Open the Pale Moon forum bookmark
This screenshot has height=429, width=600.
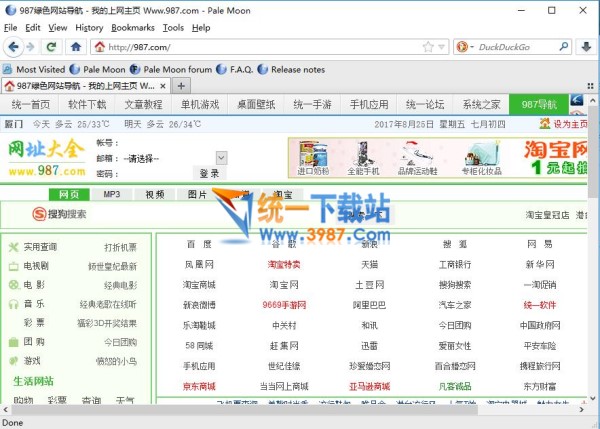pyautogui.click(x=171, y=70)
